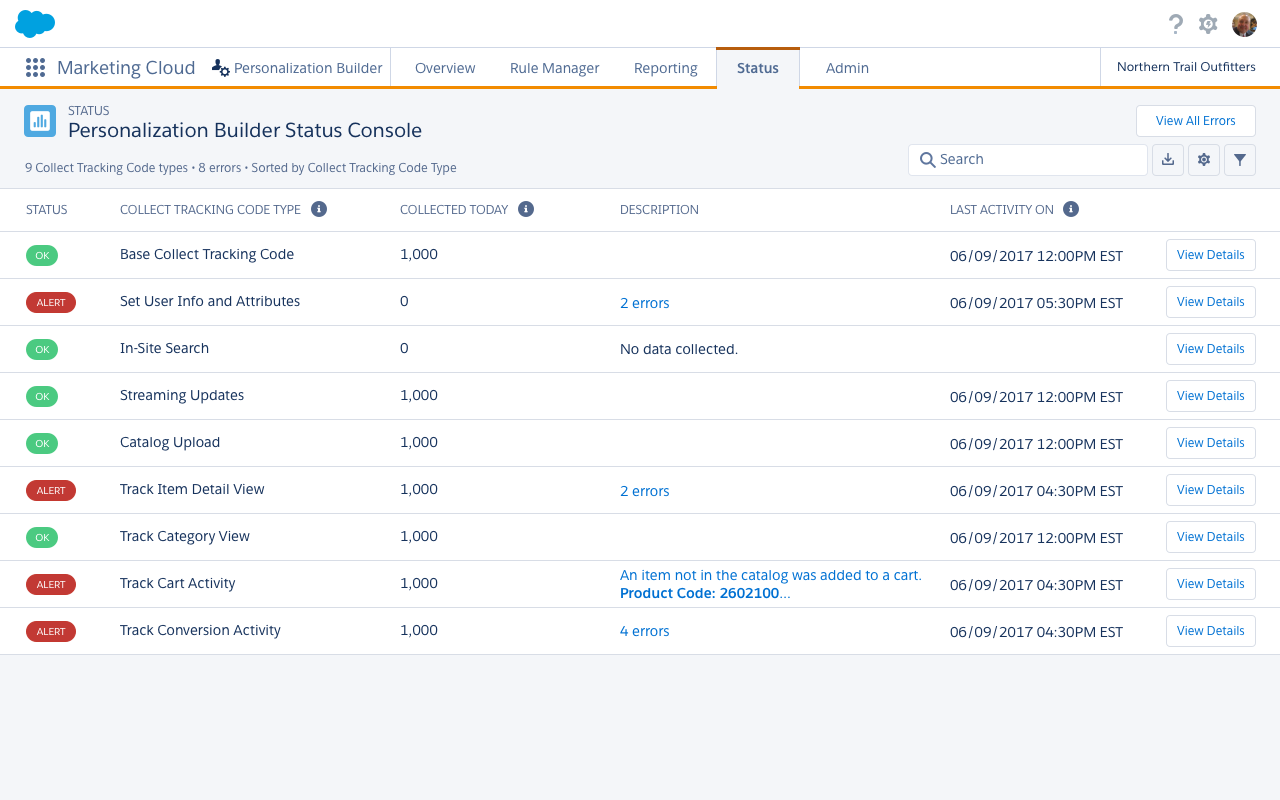View Details for Set User Info and Attributes
Screen dimensions: 1280x800
click(x=1211, y=302)
